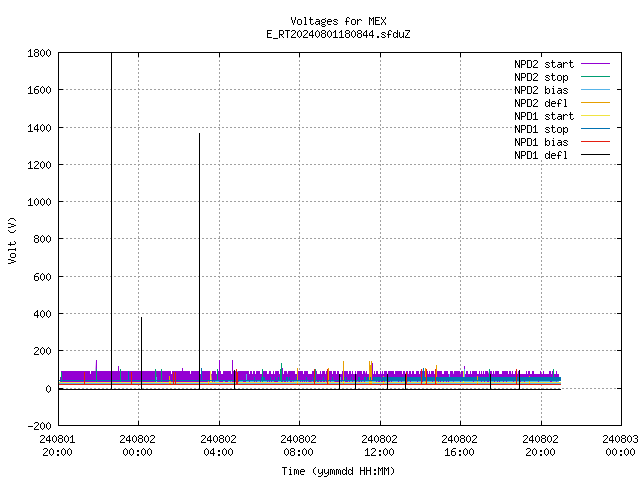This screenshot has height=480, width=640.
Task: Click the 1200 y-axis tick value
Action: [x=39, y=165]
